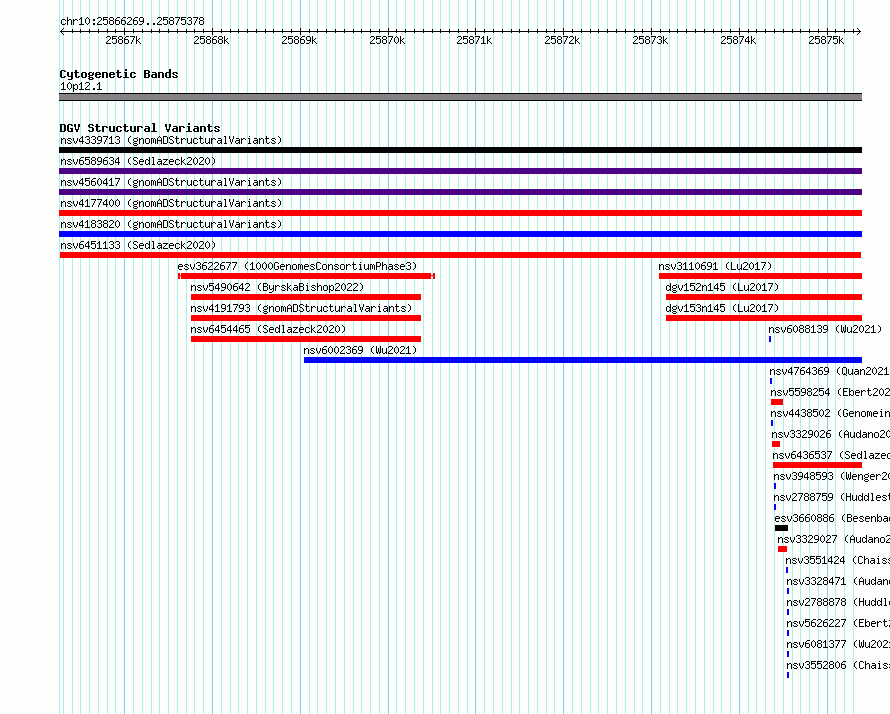Screen dimensions: 890x714
Task: Click nsv5626227 variant label
Action: (x=838, y=623)
